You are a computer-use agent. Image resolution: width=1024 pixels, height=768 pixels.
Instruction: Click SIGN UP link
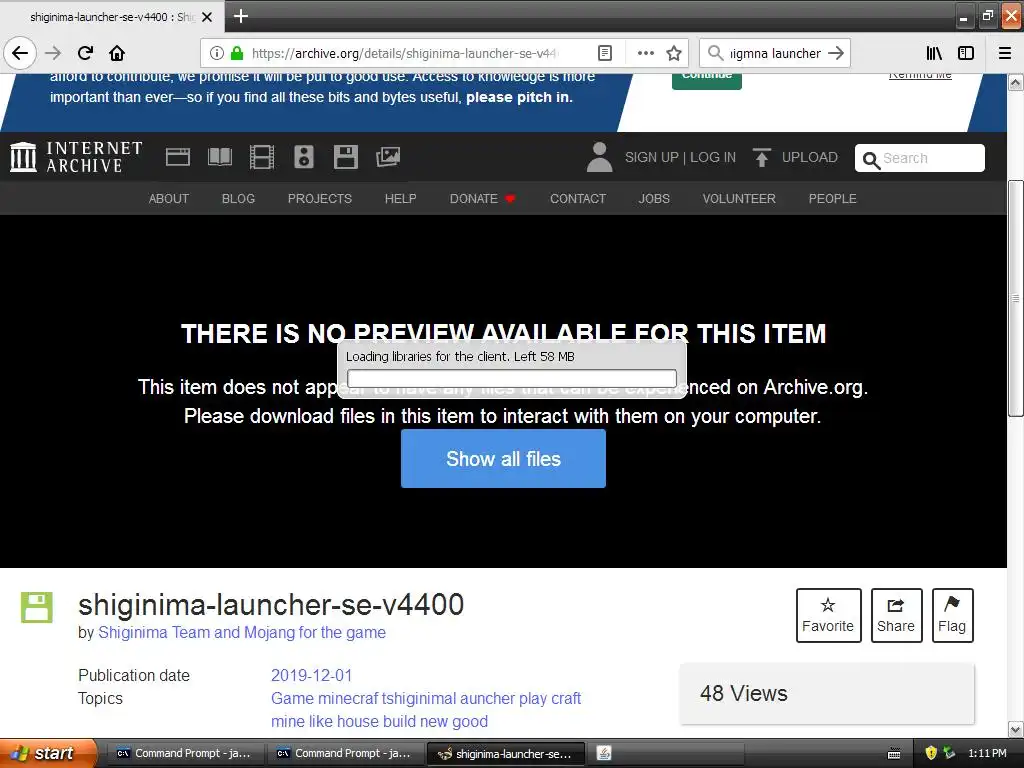652,157
